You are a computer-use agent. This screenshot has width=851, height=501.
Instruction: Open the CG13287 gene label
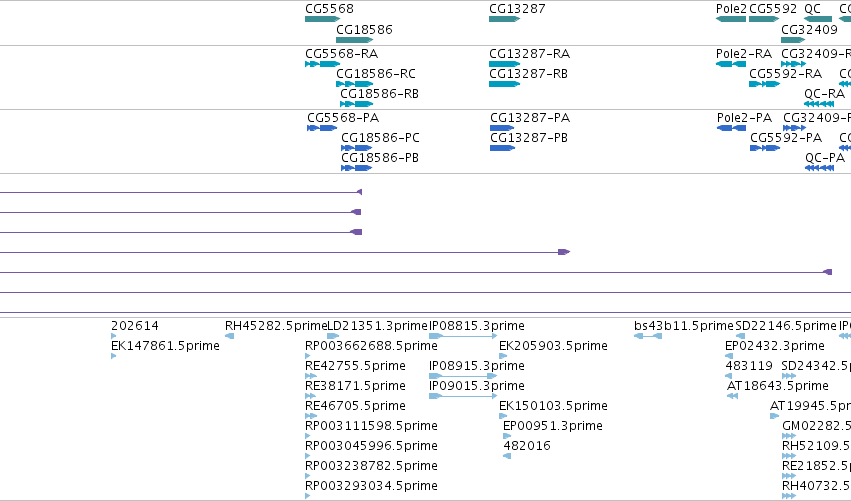(x=517, y=9)
